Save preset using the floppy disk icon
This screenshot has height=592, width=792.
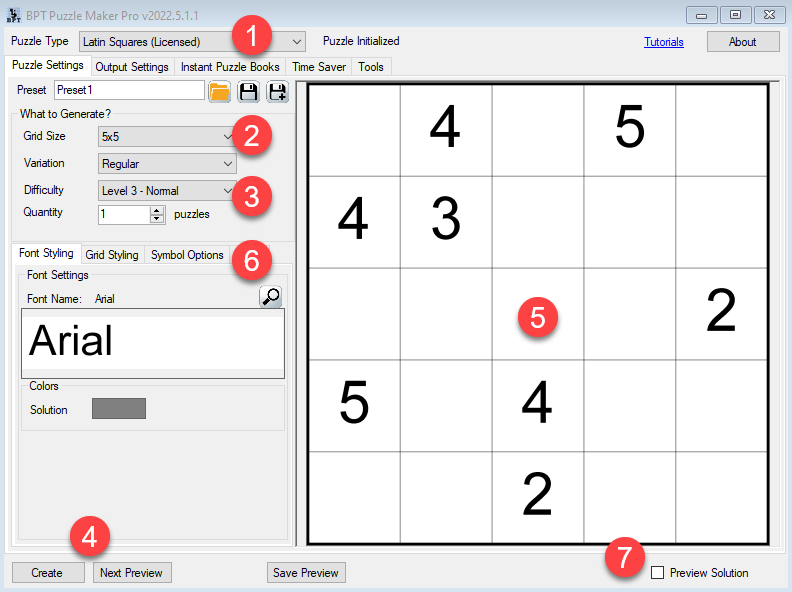click(x=248, y=91)
